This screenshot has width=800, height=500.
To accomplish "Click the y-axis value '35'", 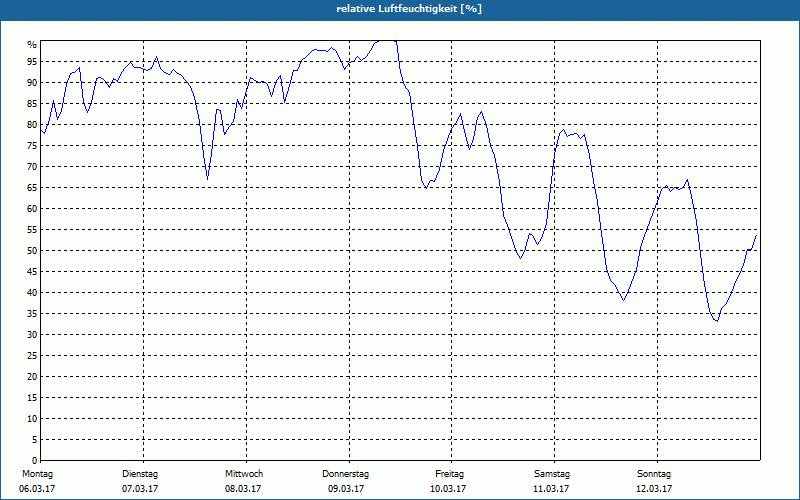I will [32, 314].
